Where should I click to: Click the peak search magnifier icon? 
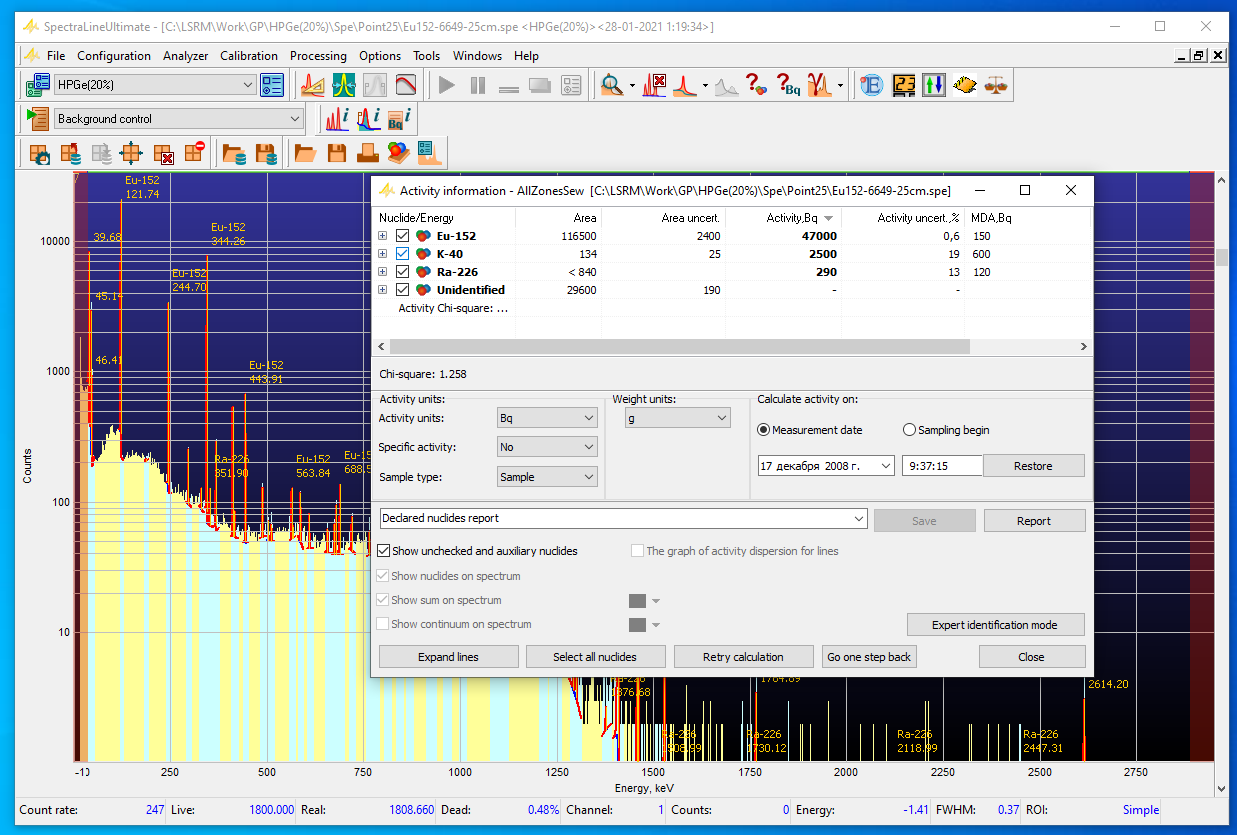coord(611,86)
